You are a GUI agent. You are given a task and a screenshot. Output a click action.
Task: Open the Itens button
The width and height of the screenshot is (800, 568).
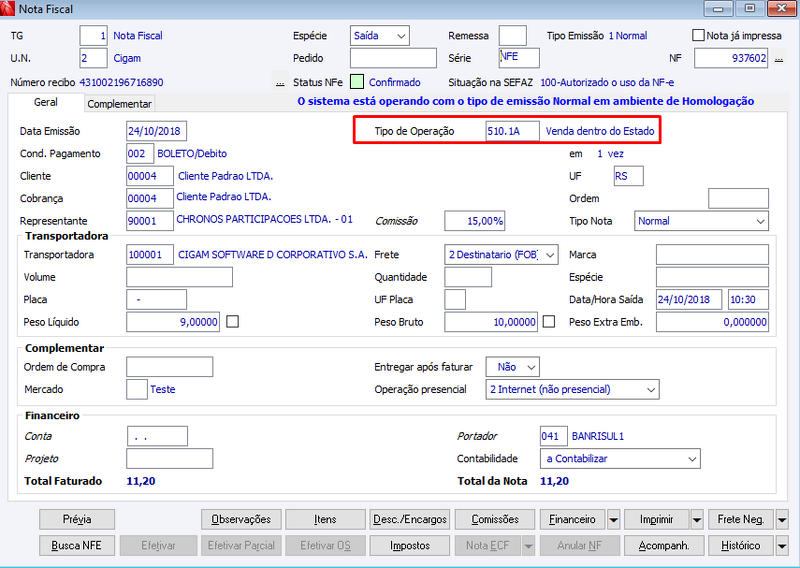(326, 520)
